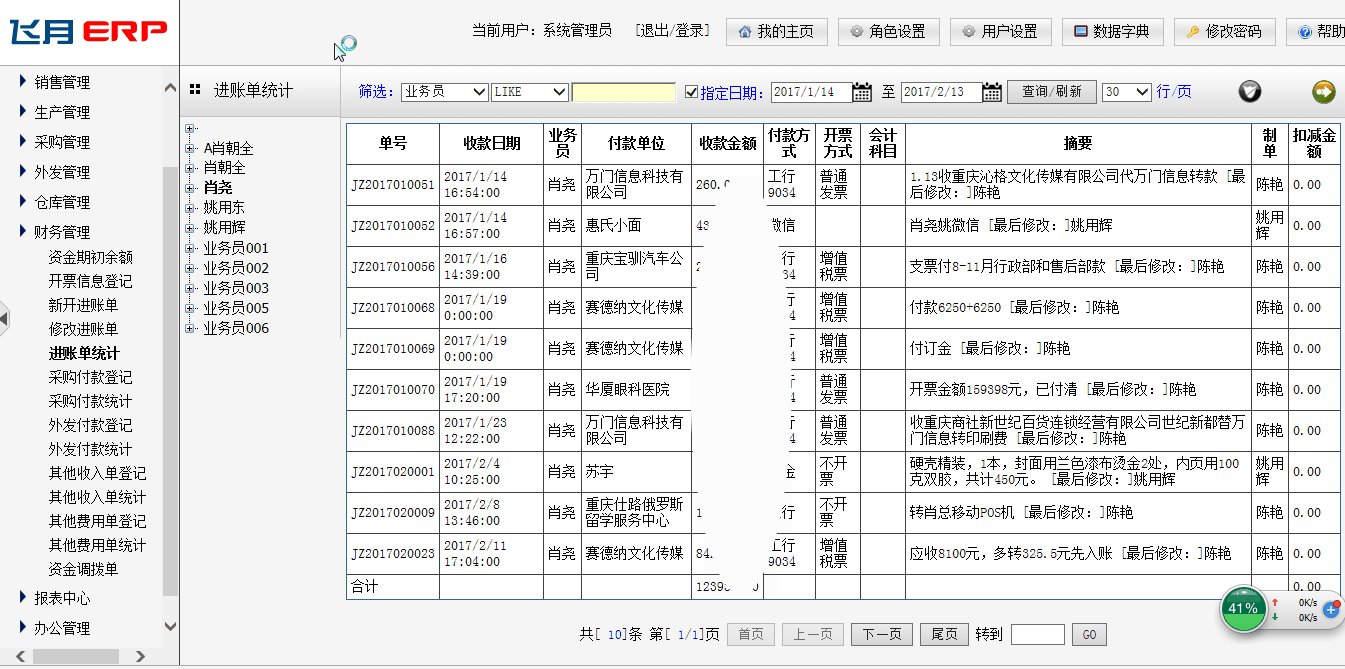The height and width of the screenshot is (669, 1345).
Task: Toggle the 指定日期 checkbox
Action: pos(691,92)
